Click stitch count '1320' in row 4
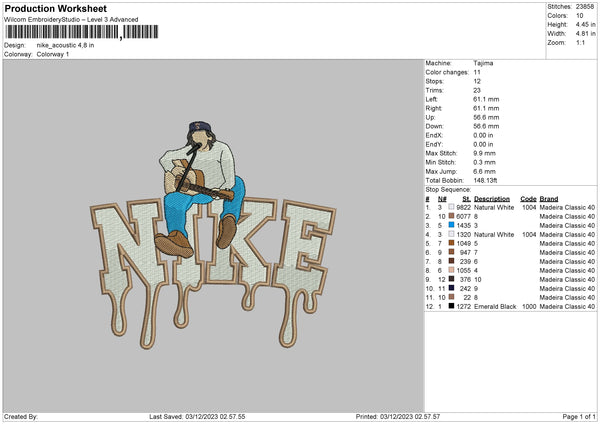The height and width of the screenshot is (424, 600). click(x=463, y=234)
